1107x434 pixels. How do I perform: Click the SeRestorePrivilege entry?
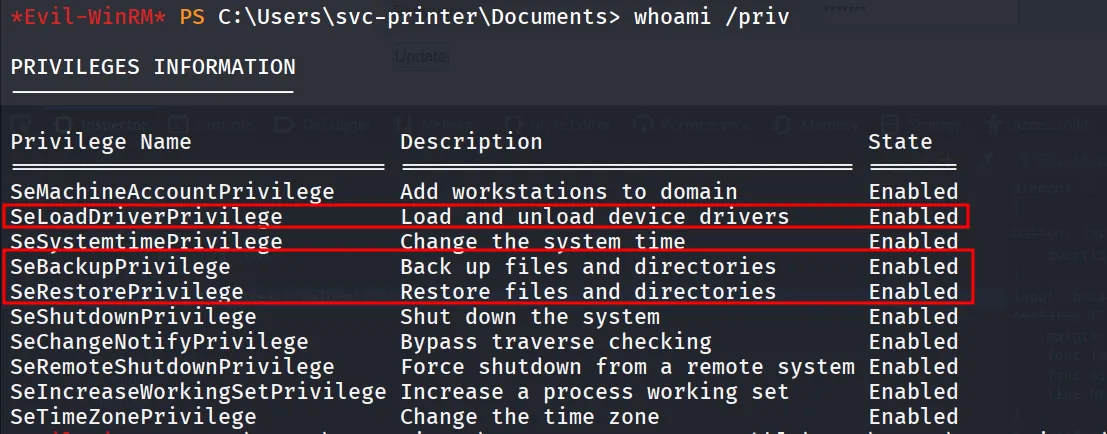coord(126,291)
